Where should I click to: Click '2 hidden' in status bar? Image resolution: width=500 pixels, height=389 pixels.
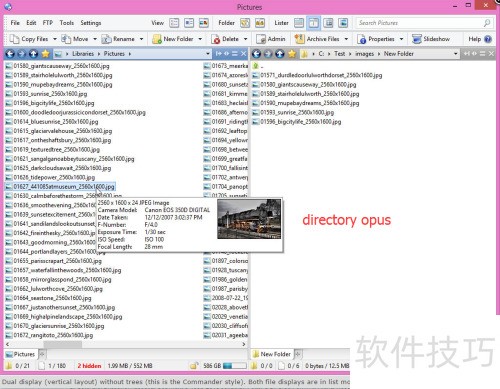89,366
